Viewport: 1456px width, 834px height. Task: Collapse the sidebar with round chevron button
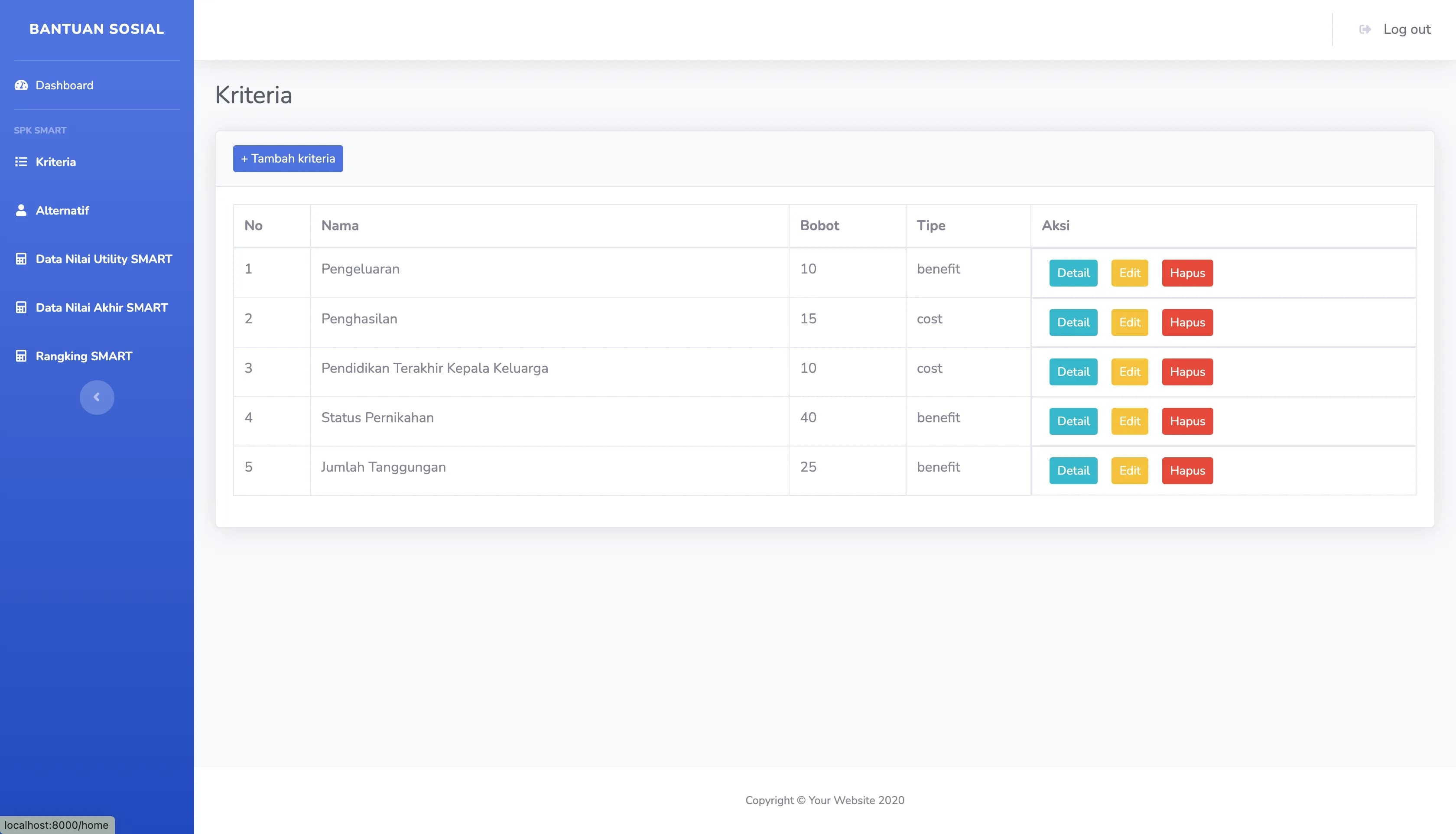pyautogui.click(x=97, y=397)
